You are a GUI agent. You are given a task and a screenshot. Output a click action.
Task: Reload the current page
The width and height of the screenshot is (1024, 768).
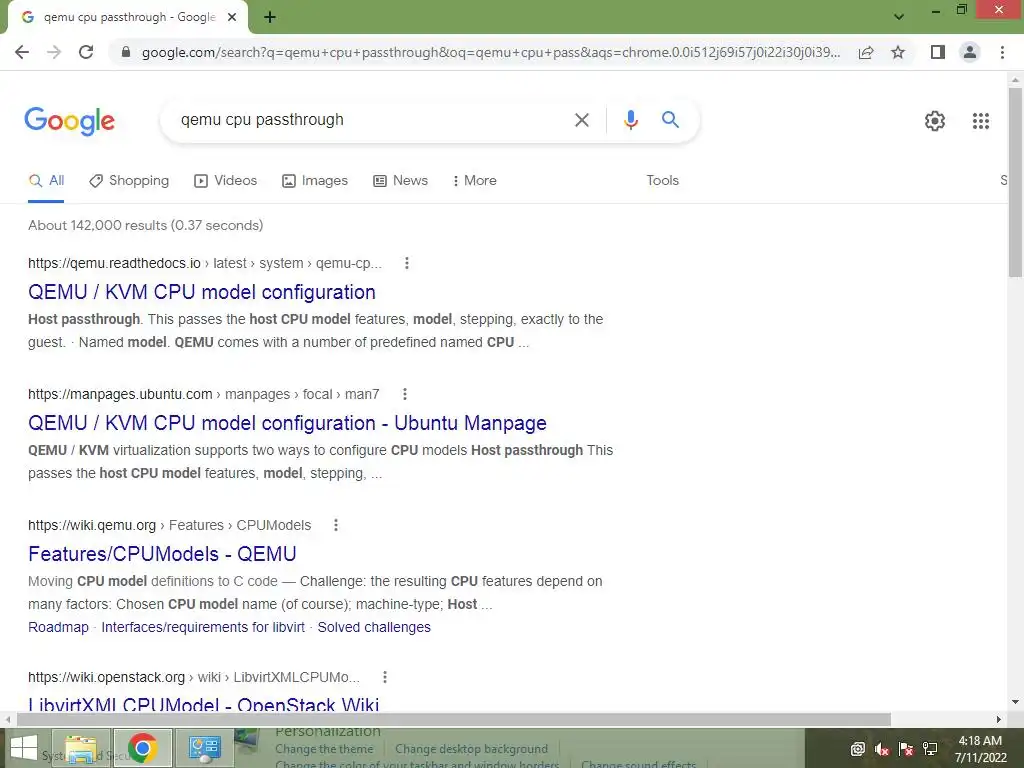[x=86, y=52]
